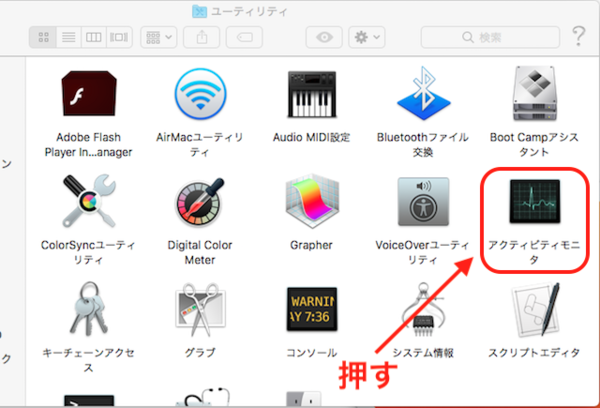Click the ユーティリティ folder icon in title bar

pyautogui.click(x=199, y=11)
